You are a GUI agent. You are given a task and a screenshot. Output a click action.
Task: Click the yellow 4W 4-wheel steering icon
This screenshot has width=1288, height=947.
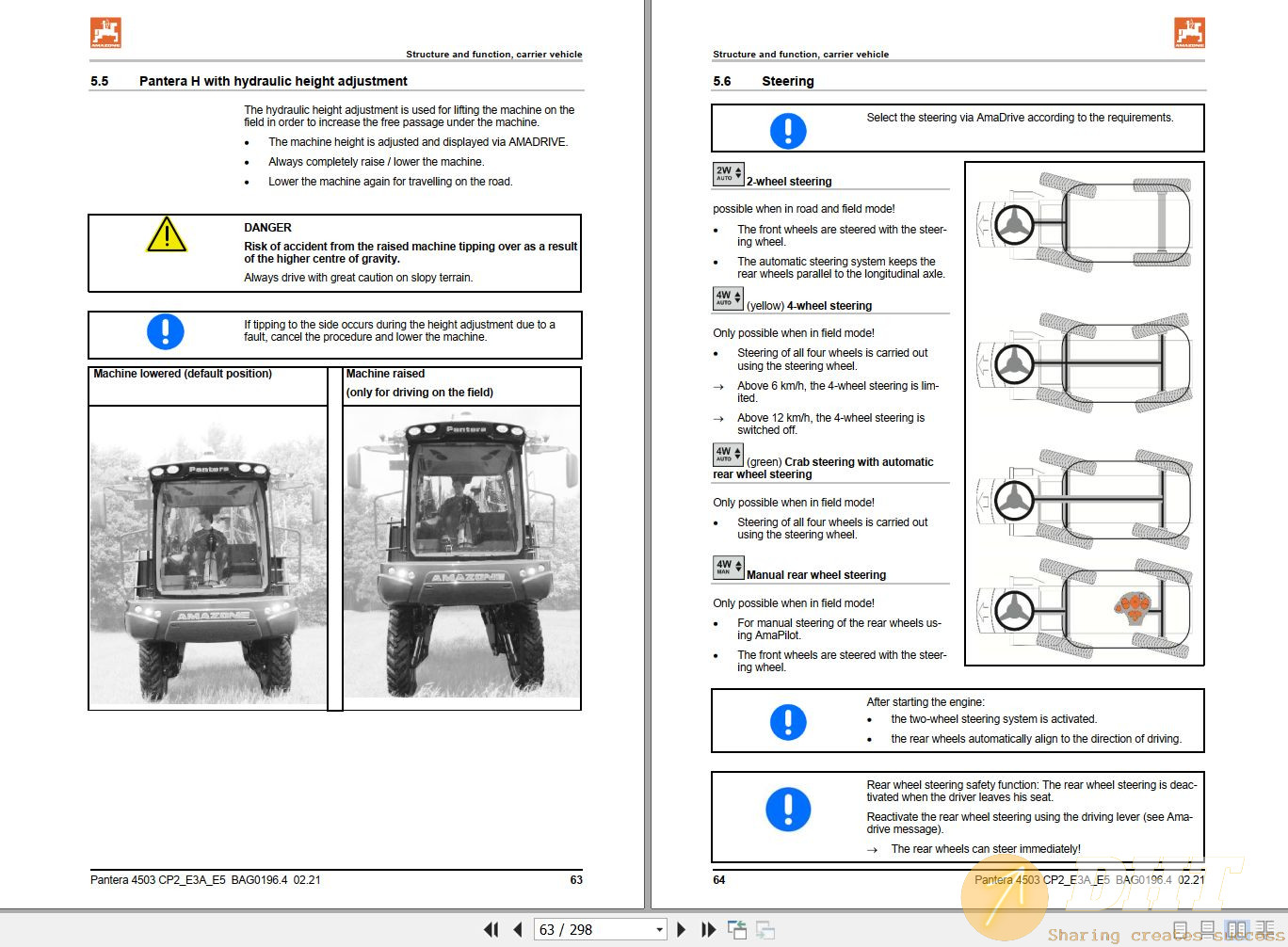point(728,297)
